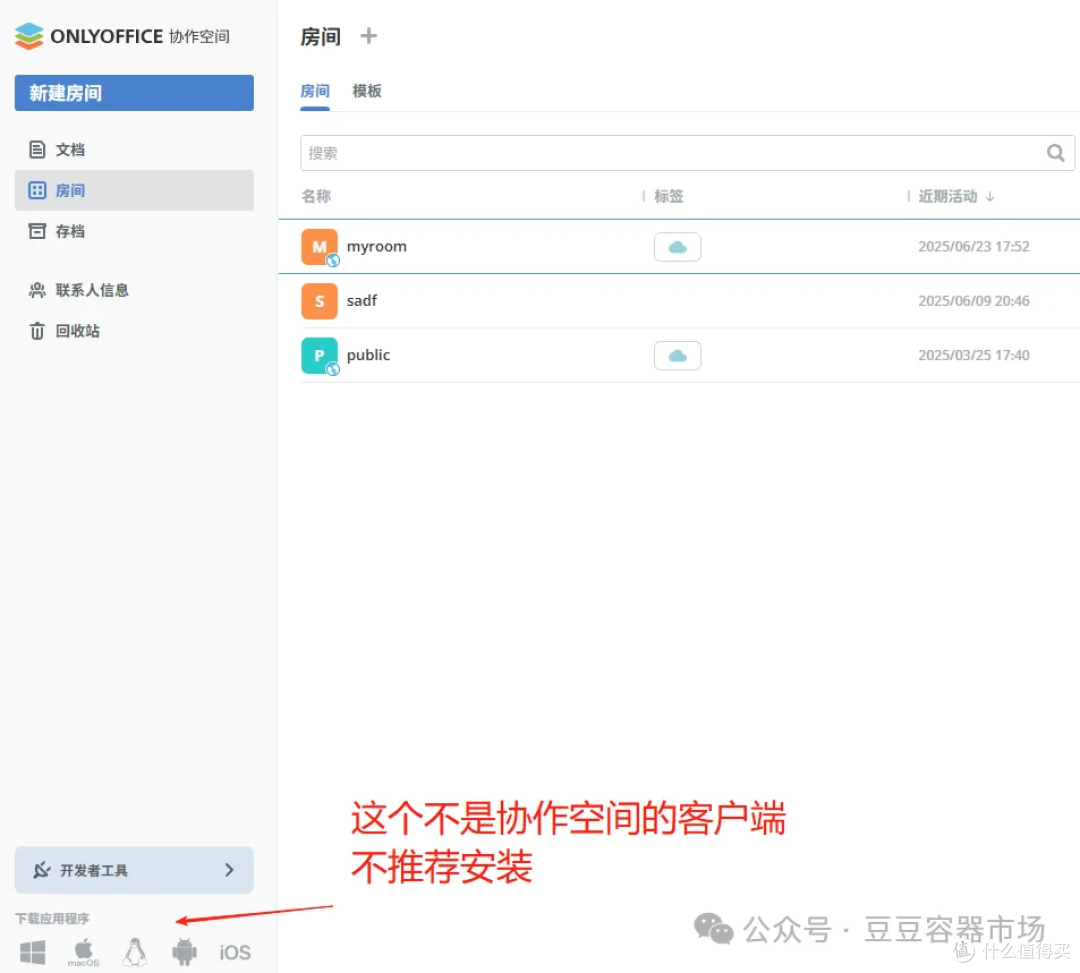Image resolution: width=1080 pixels, height=973 pixels.
Task: Toggle the 近期活动 sort direction arrow
Action: click(x=990, y=197)
